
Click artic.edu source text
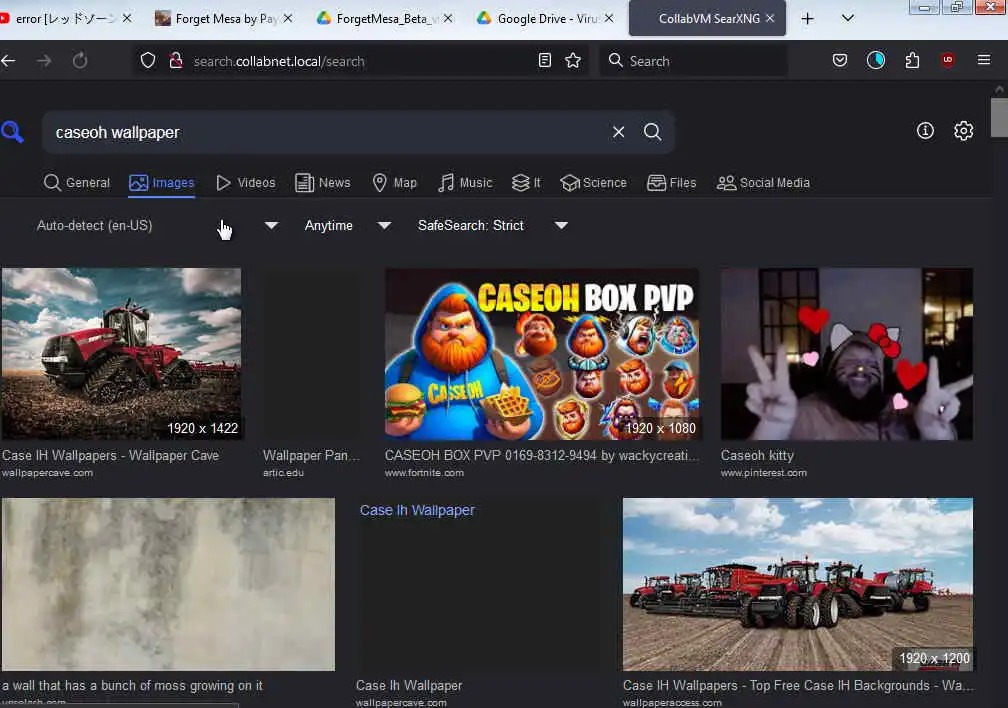[283, 473]
